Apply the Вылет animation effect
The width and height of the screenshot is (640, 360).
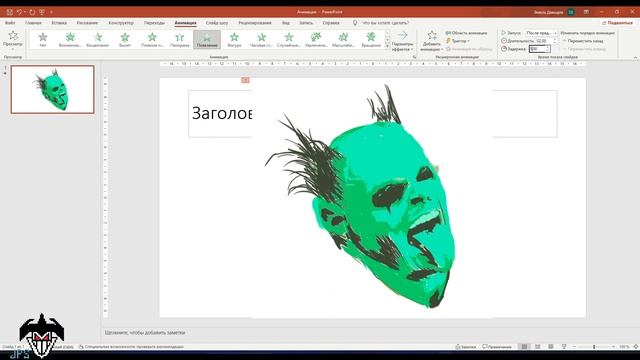(x=125, y=40)
